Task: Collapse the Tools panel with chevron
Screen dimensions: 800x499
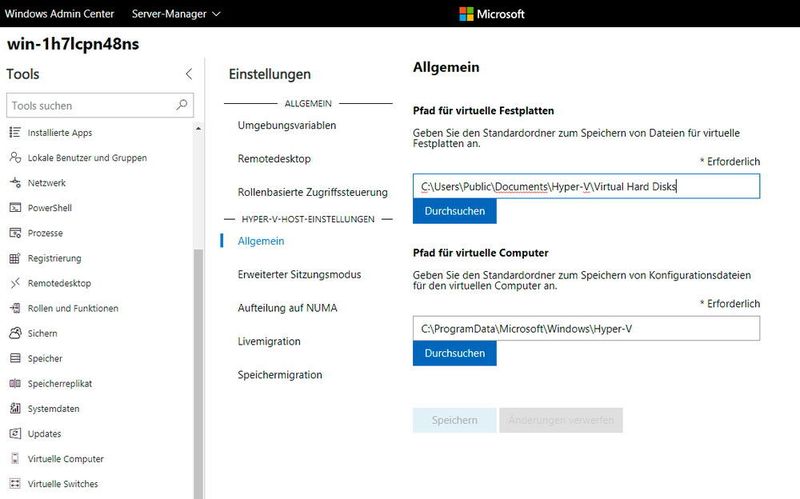Action: point(189,74)
